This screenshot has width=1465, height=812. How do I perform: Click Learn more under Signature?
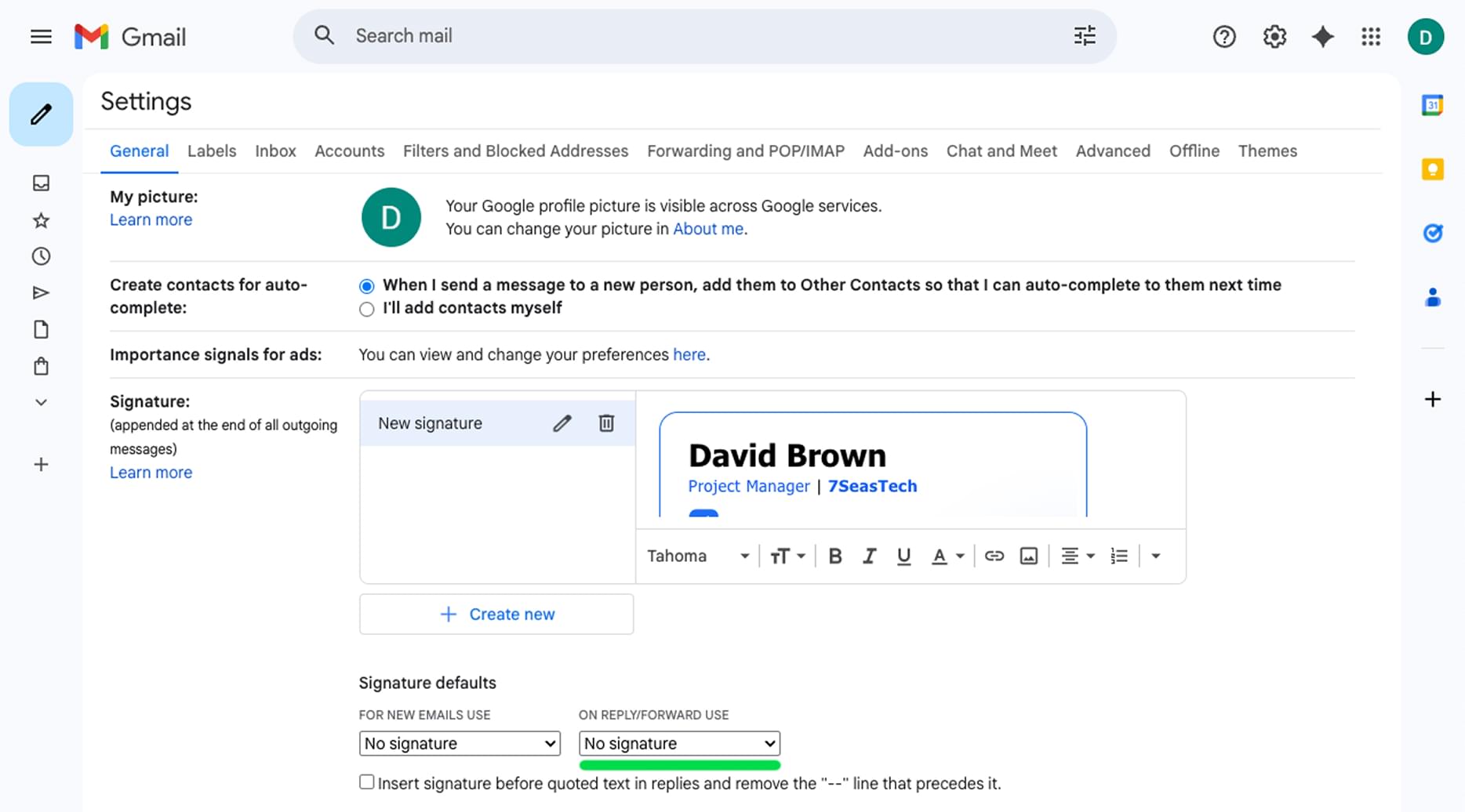tap(151, 472)
